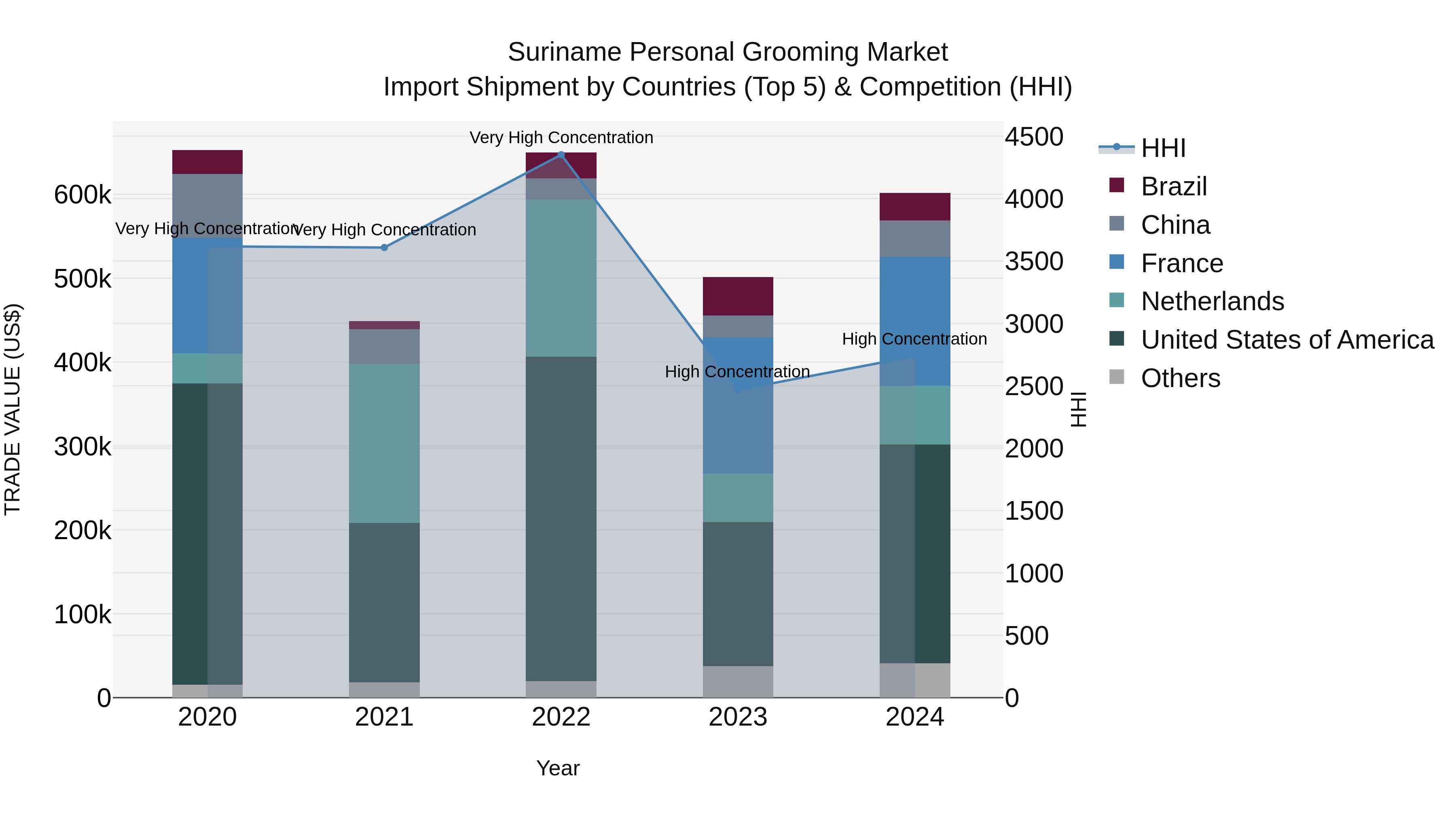Click the Others gray legend swatch

[x=1117, y=377]
